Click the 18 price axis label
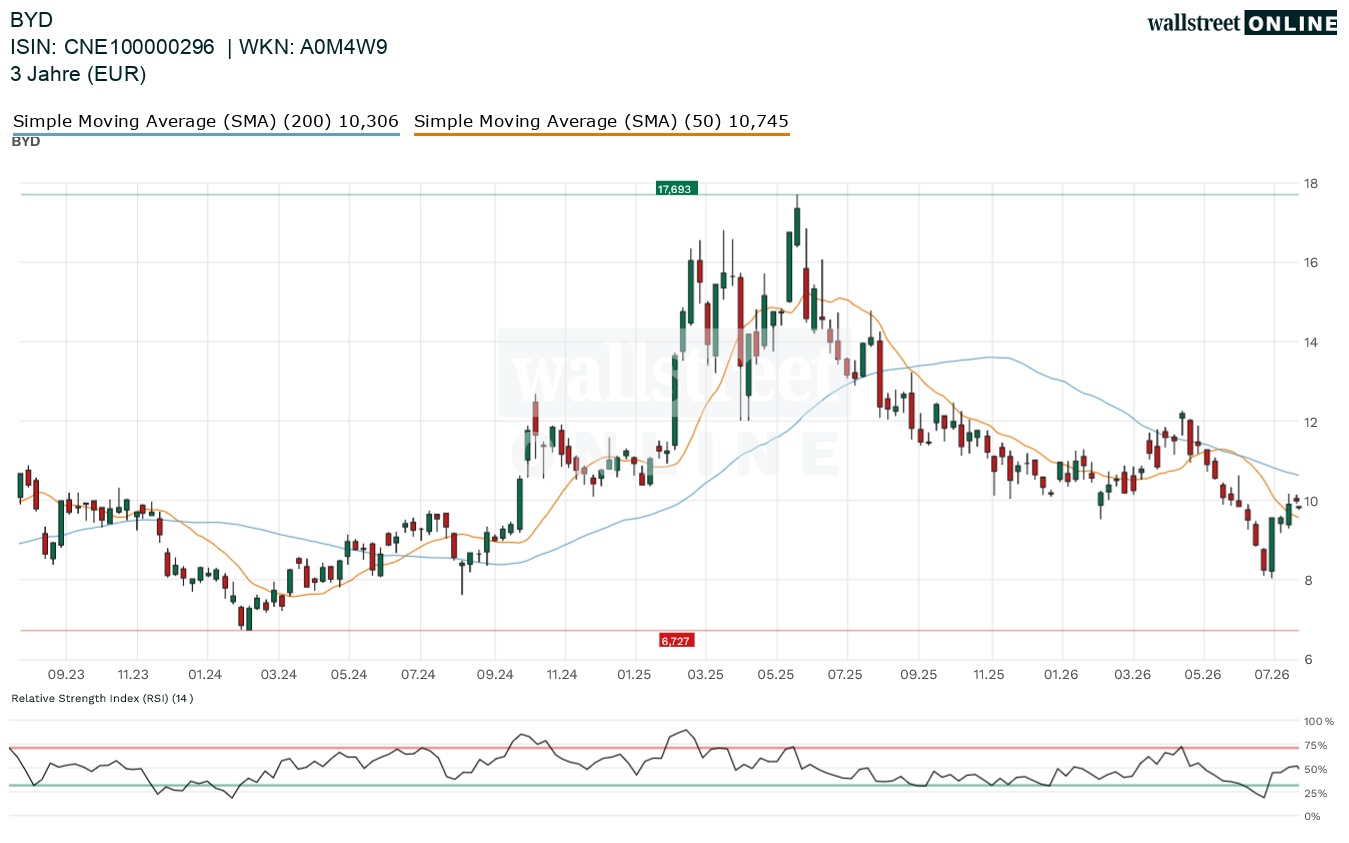Viewport: 1349px width, 843px height. pyautogui.click(x=1310, y=184)
